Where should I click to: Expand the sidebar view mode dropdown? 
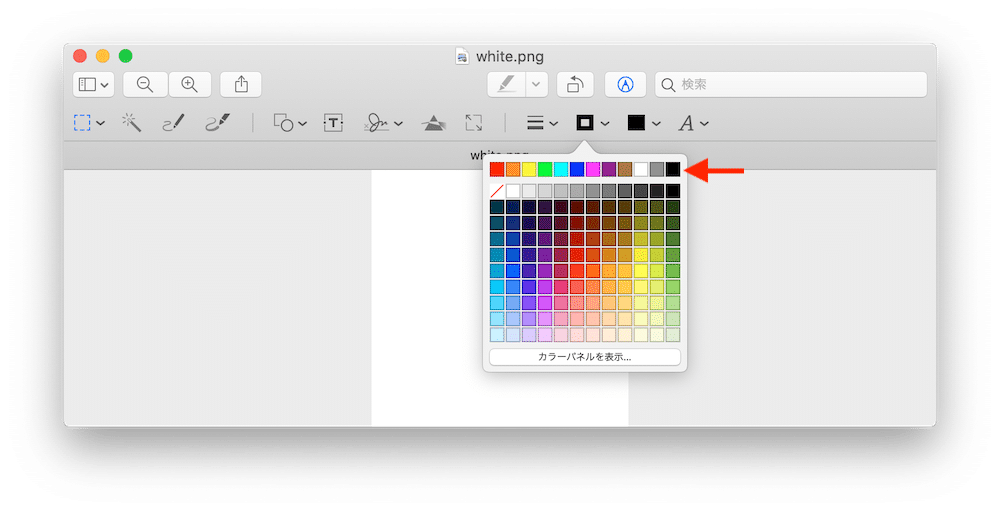(x=94, y=85)
